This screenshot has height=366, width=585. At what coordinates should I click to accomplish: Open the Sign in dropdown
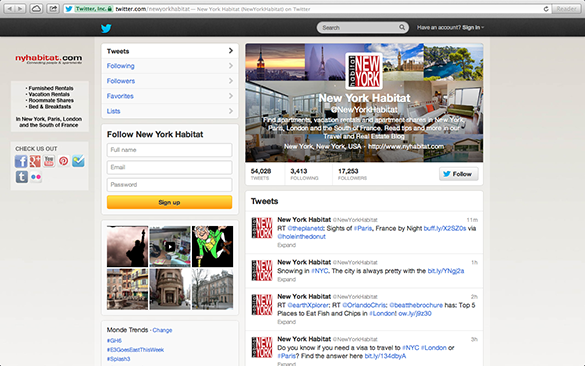pyautogui.click(x=473, y=28)
